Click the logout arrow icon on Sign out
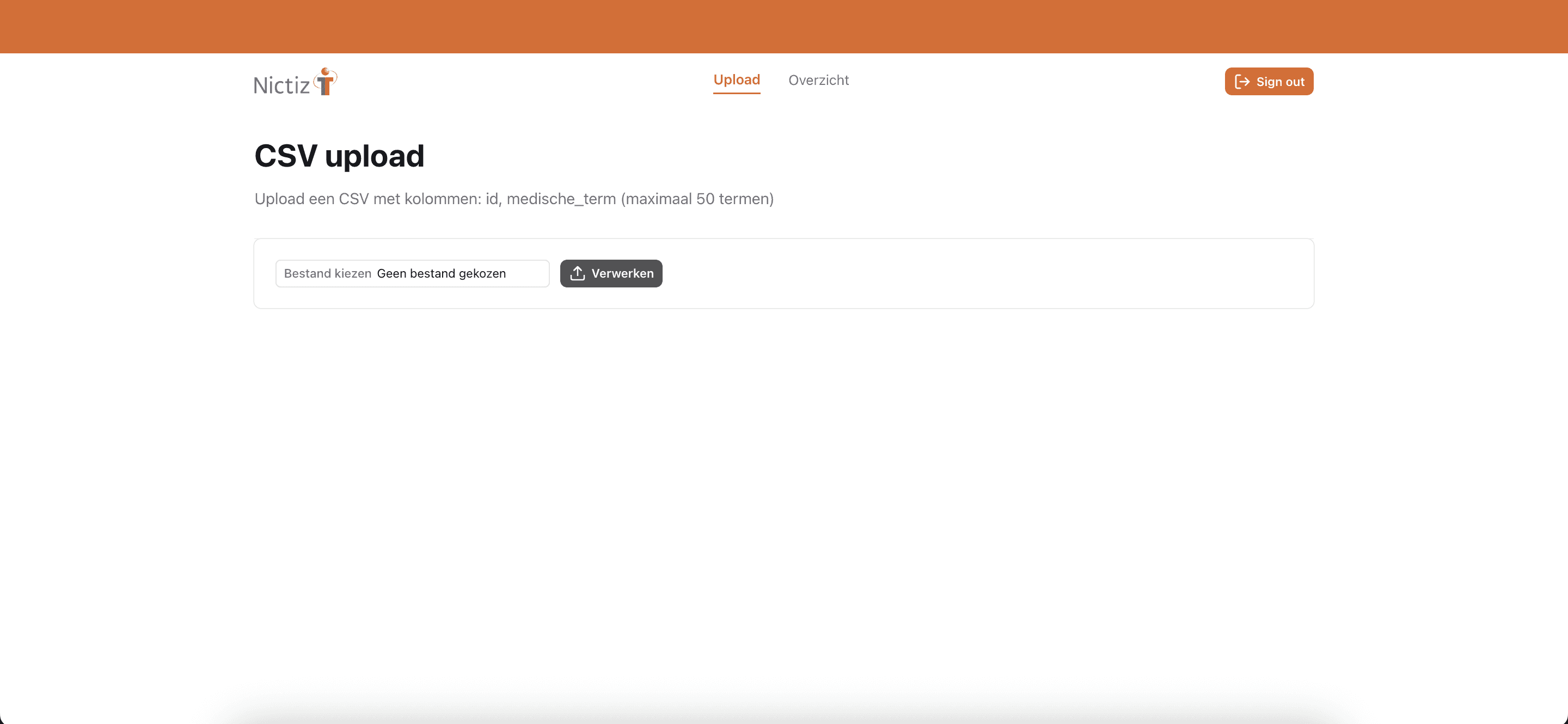This screenshot has height=724, width=1568. (1243, 81)
